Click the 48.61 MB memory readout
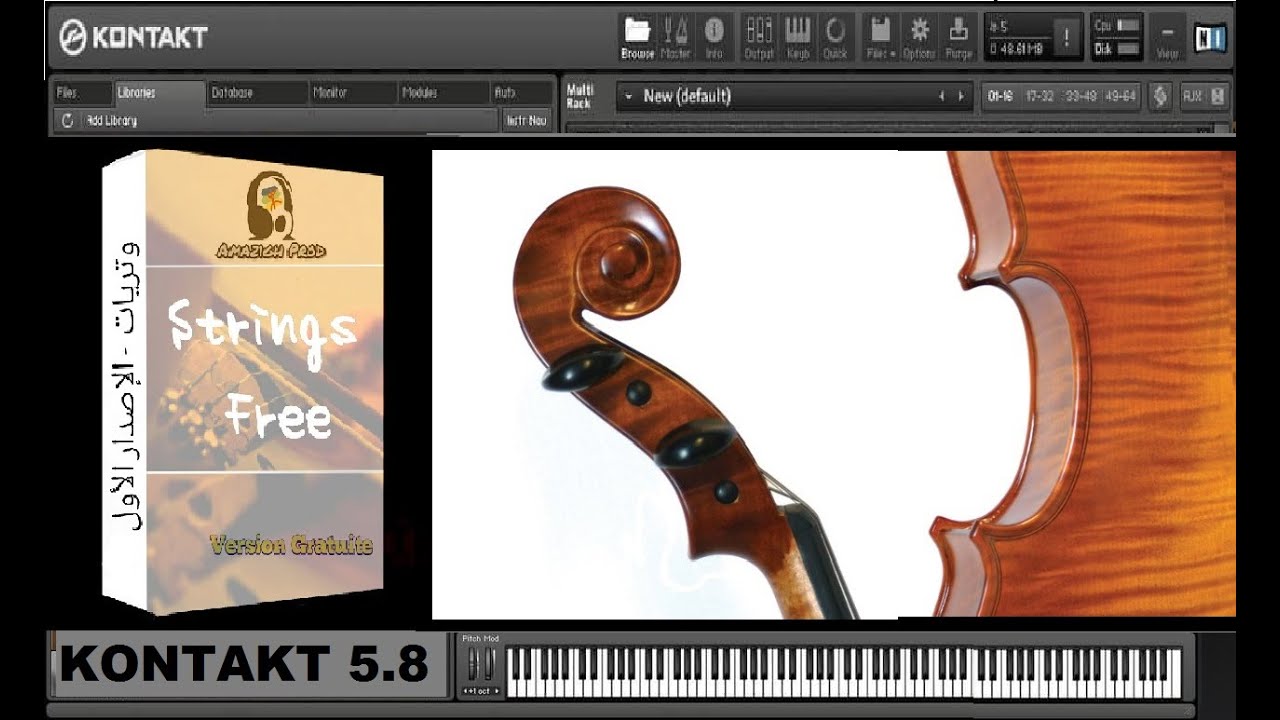This screenshot has height=720, width=1280. pos(1014,48)
